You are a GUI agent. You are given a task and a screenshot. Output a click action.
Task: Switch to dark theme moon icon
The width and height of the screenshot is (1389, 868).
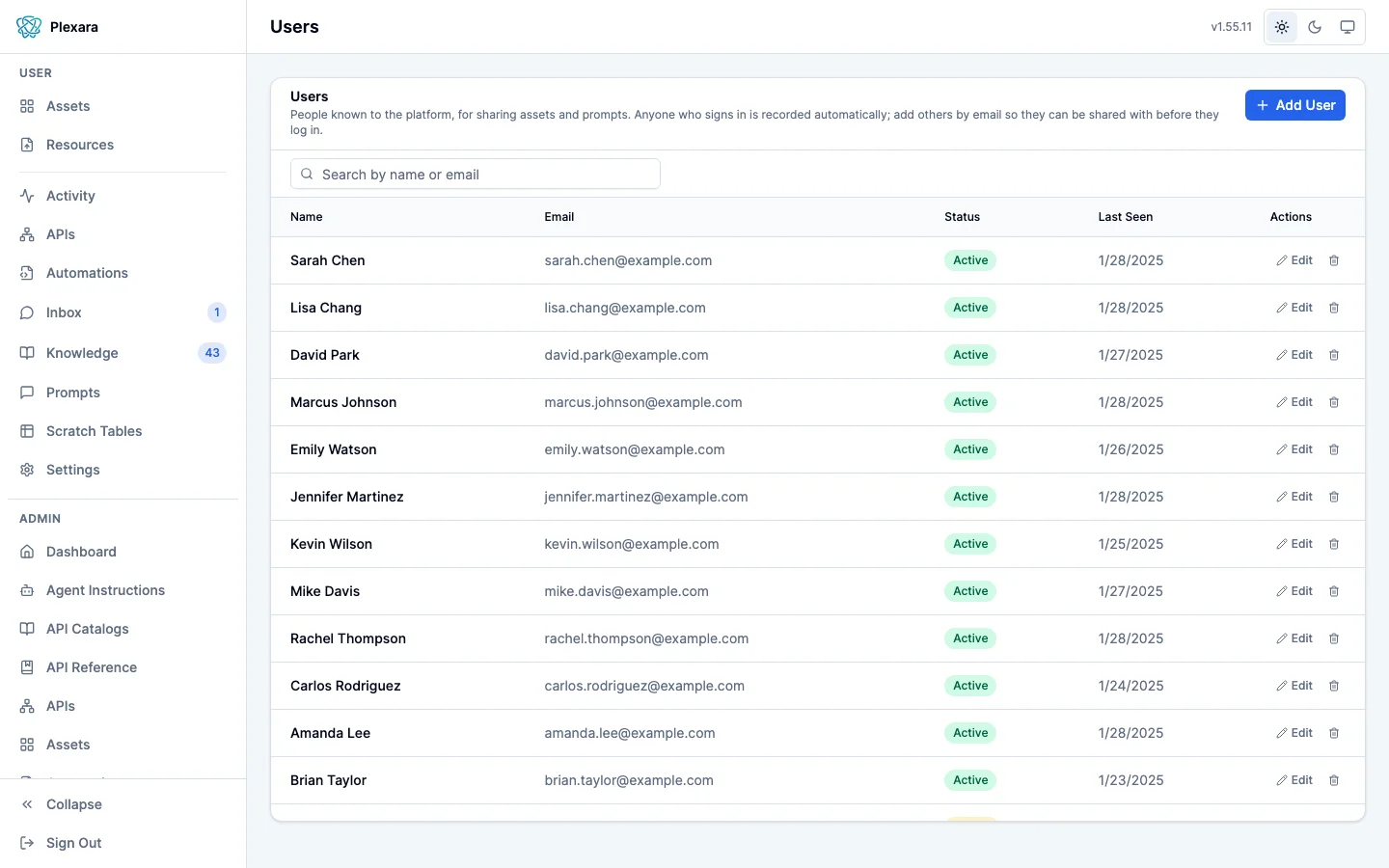tap(1315, 27)
